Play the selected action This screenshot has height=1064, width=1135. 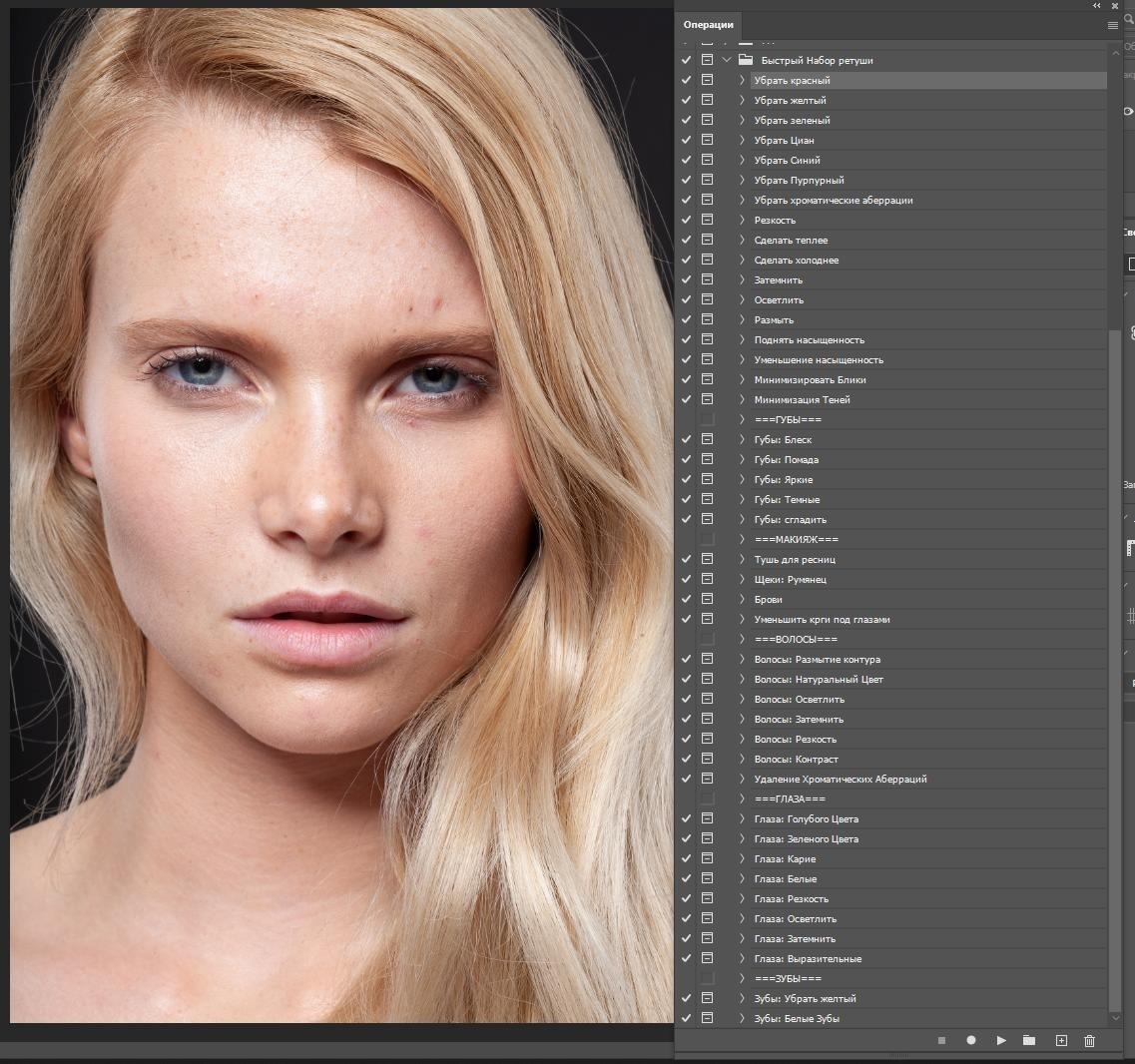click(1001, 1040)
